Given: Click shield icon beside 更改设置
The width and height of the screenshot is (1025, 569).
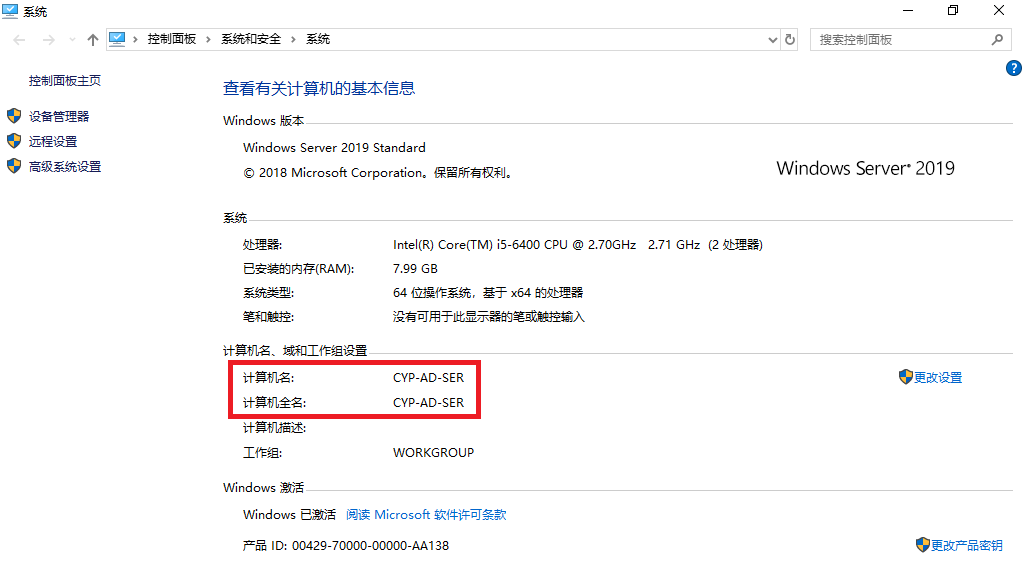Looking at the screenshot, I should 905,376.
